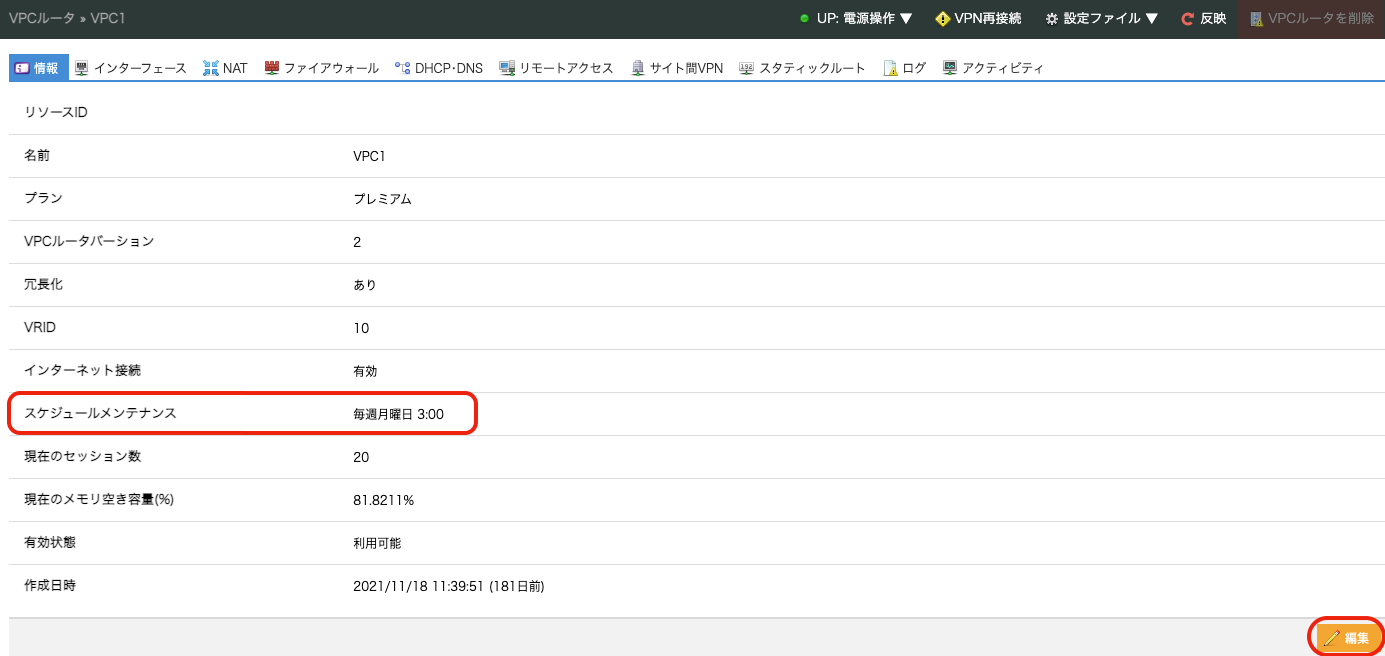Switch to the 情報 tab
The height and width of the screenshot is (656, 1385).
[x=39, y=68]
